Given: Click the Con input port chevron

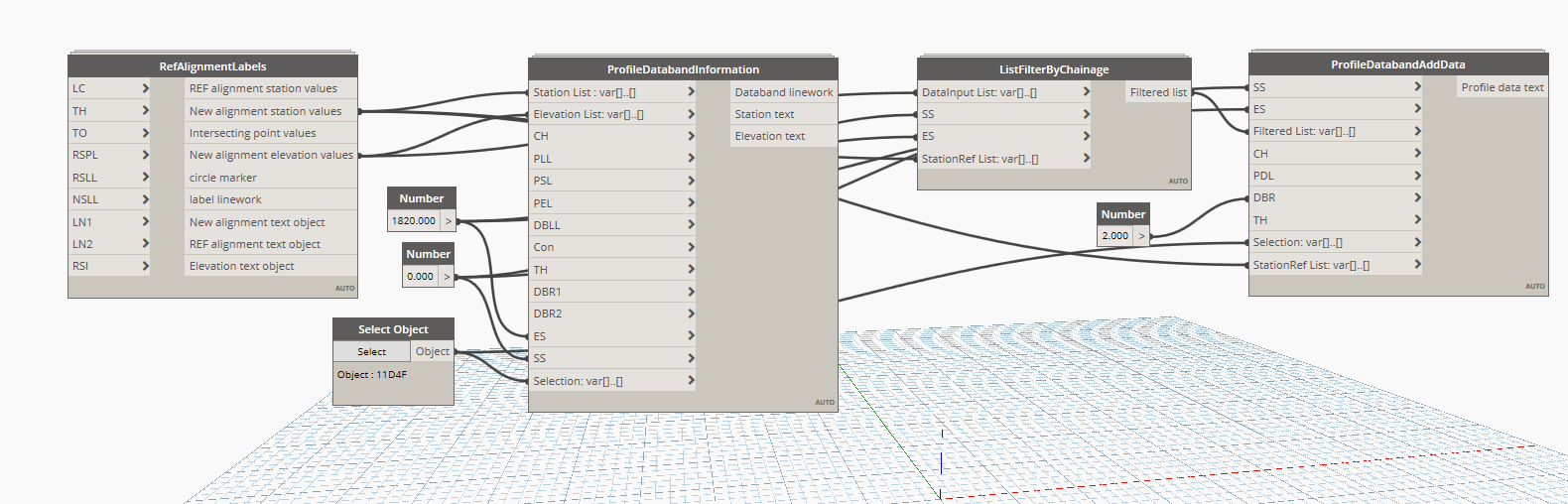Looking at the screenshot, I should (691, 247).
